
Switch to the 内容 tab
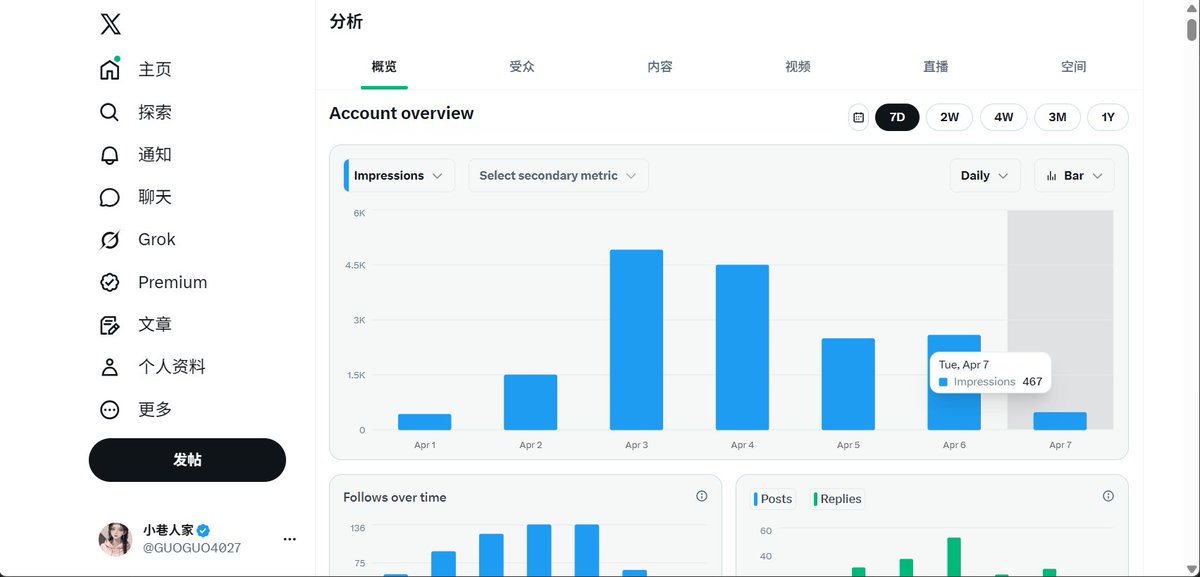659,66
